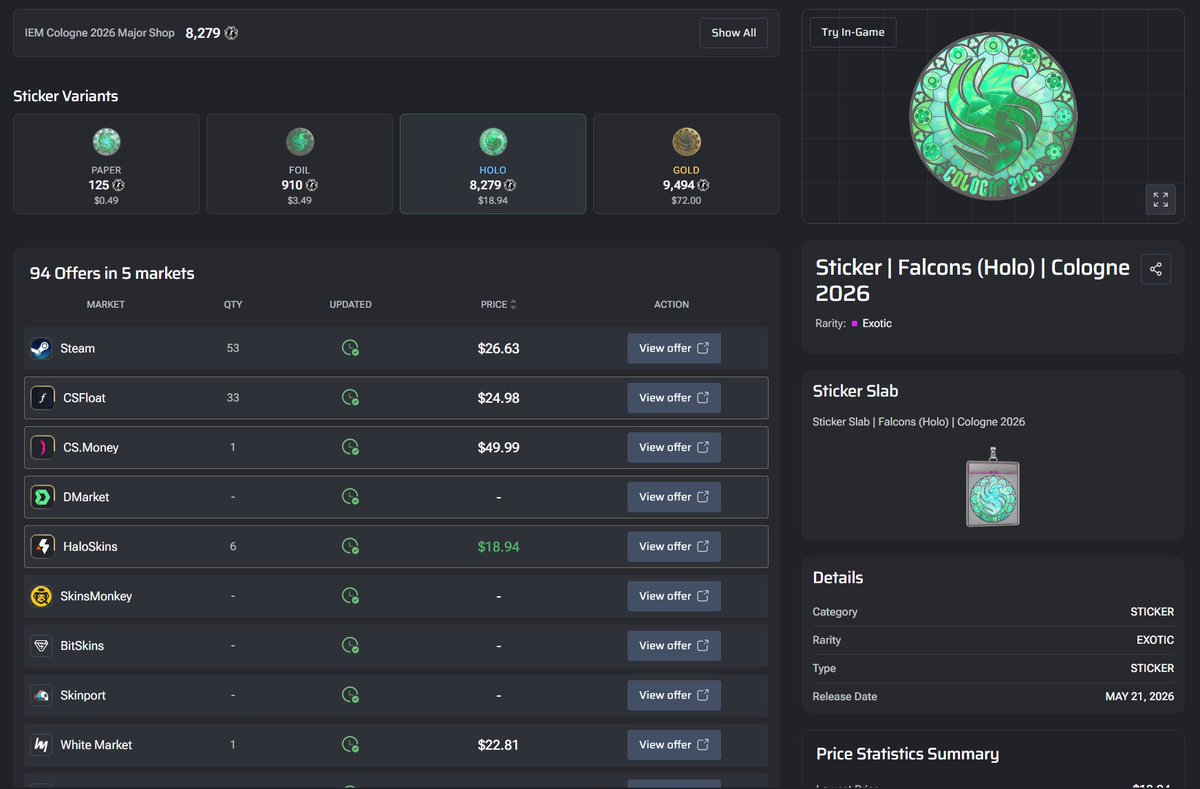
Task: Click the updated clock icon in Skinport row
Action: 350,695
